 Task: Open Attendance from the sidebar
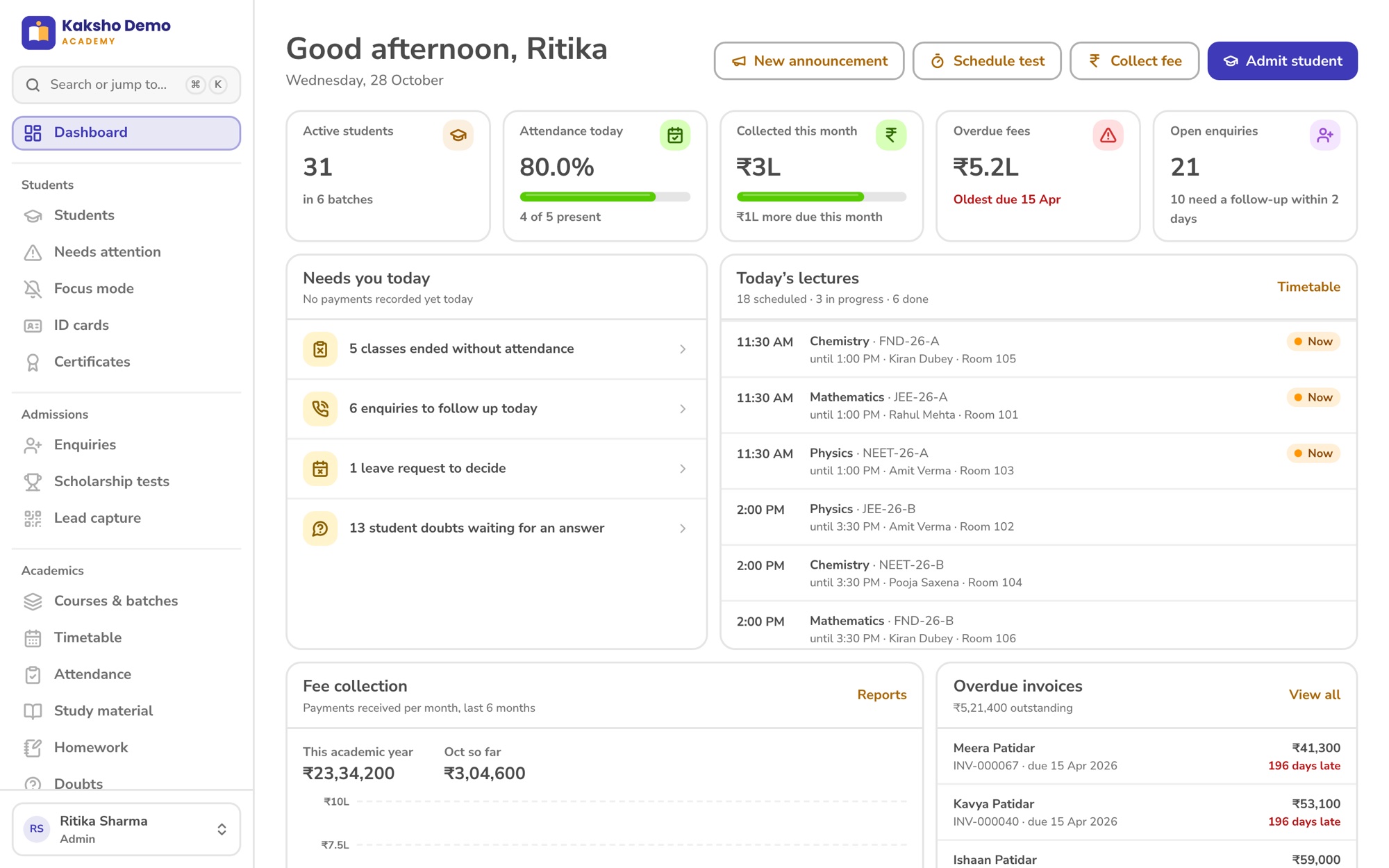(x=126, y=674)
